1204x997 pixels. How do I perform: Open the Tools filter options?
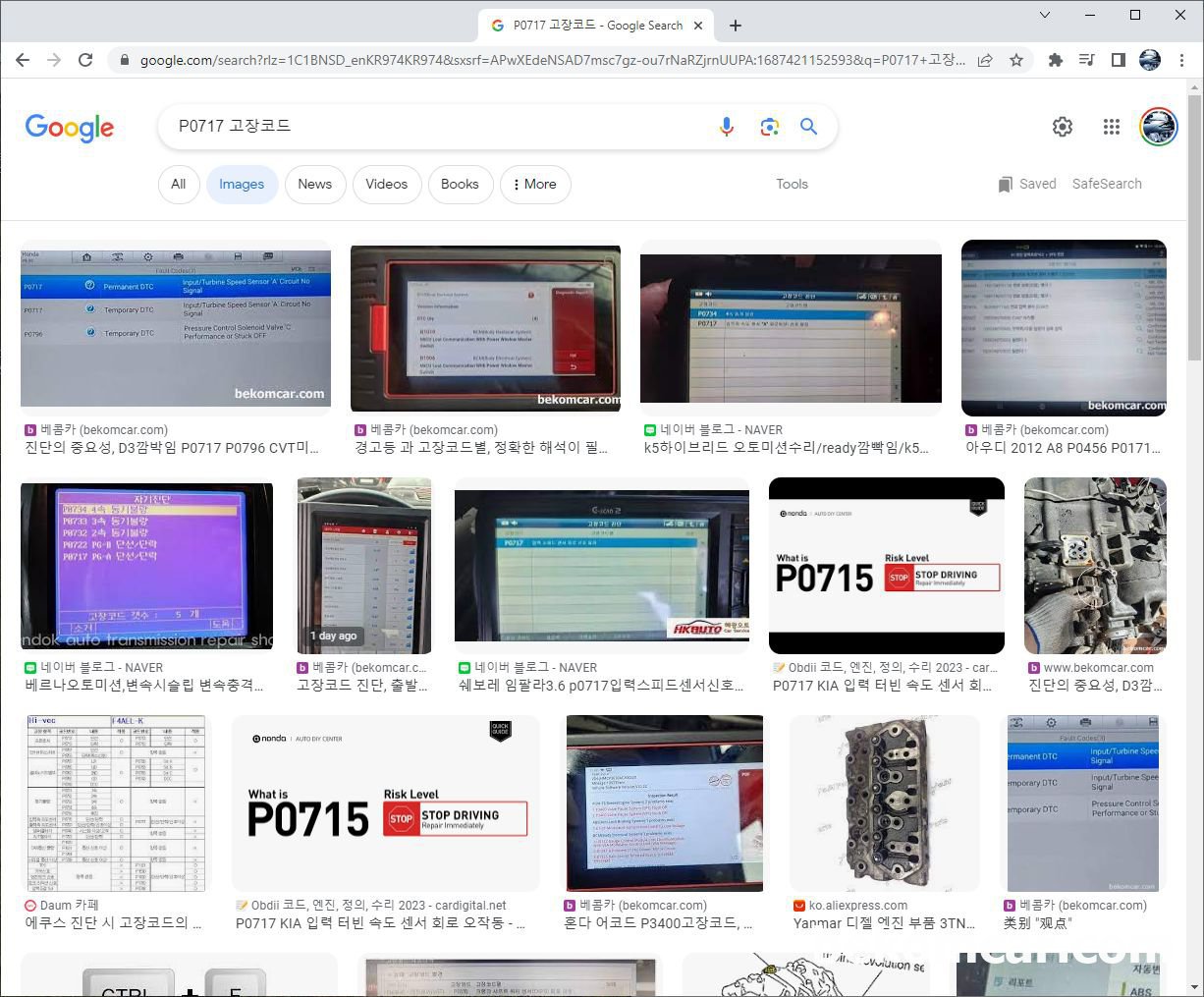tap(792, 184)
